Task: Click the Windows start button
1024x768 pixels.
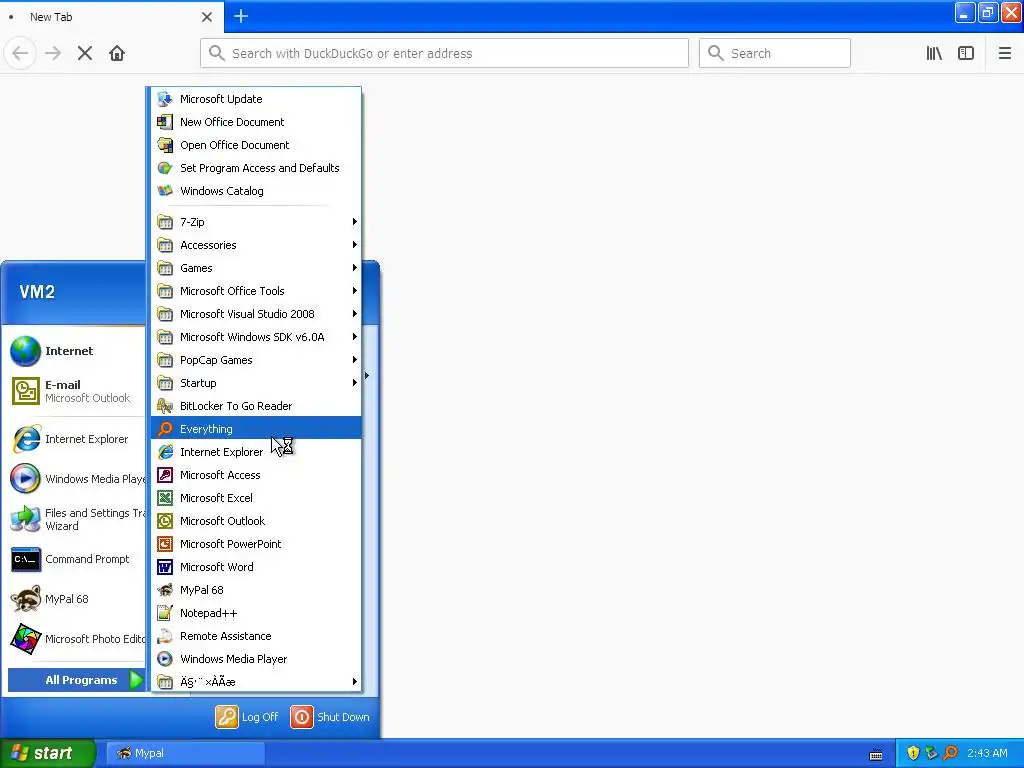Action: (x=47, y=753)
